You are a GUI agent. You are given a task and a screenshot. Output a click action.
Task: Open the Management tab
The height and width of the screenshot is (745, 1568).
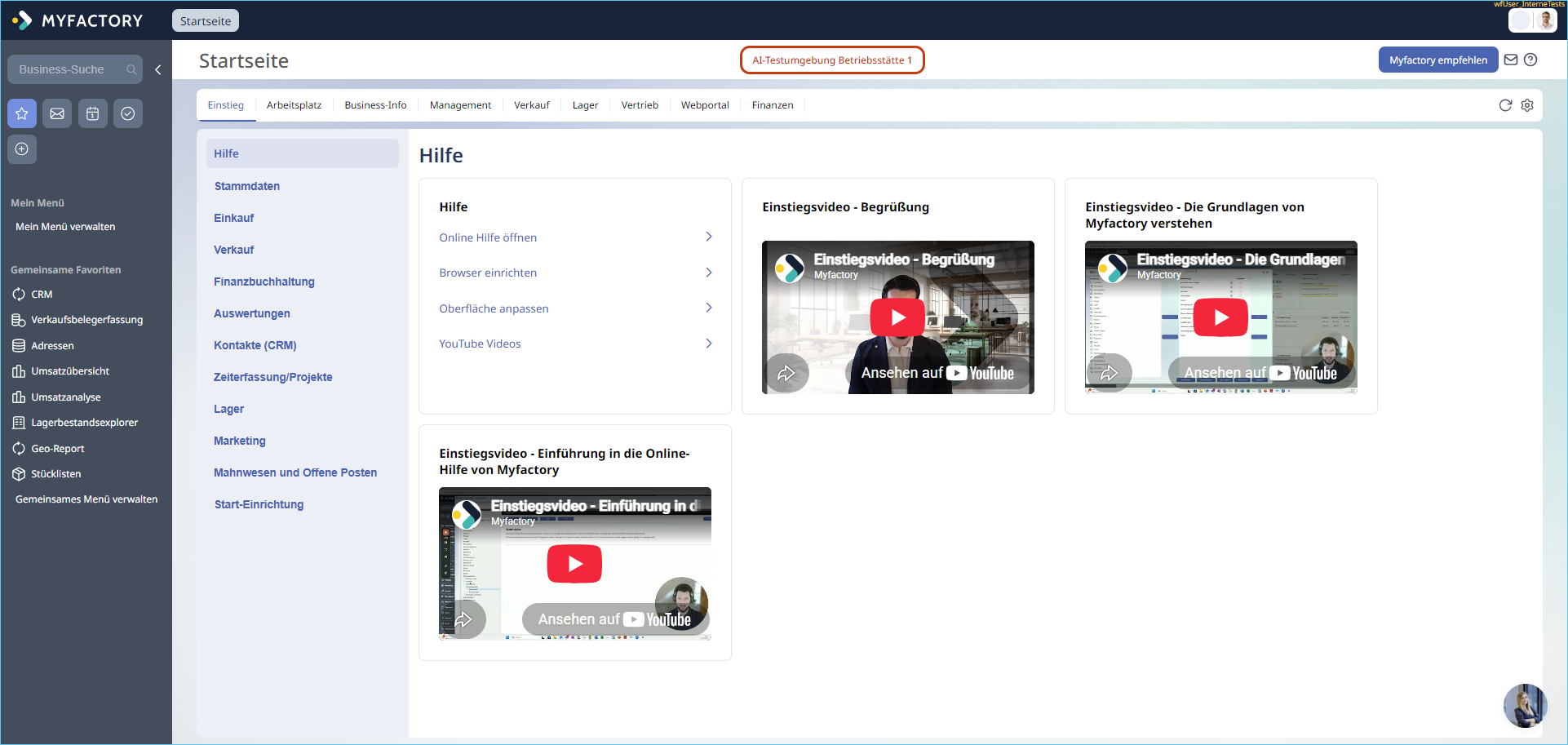click(x=460, y=105)
